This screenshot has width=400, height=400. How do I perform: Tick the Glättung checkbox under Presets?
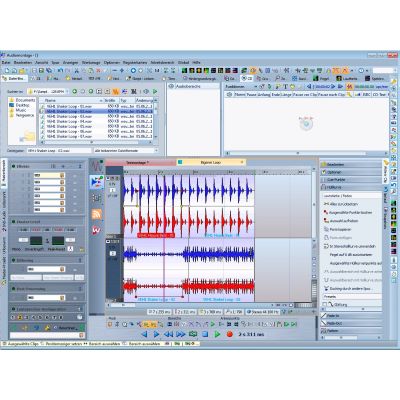(325, 304)
